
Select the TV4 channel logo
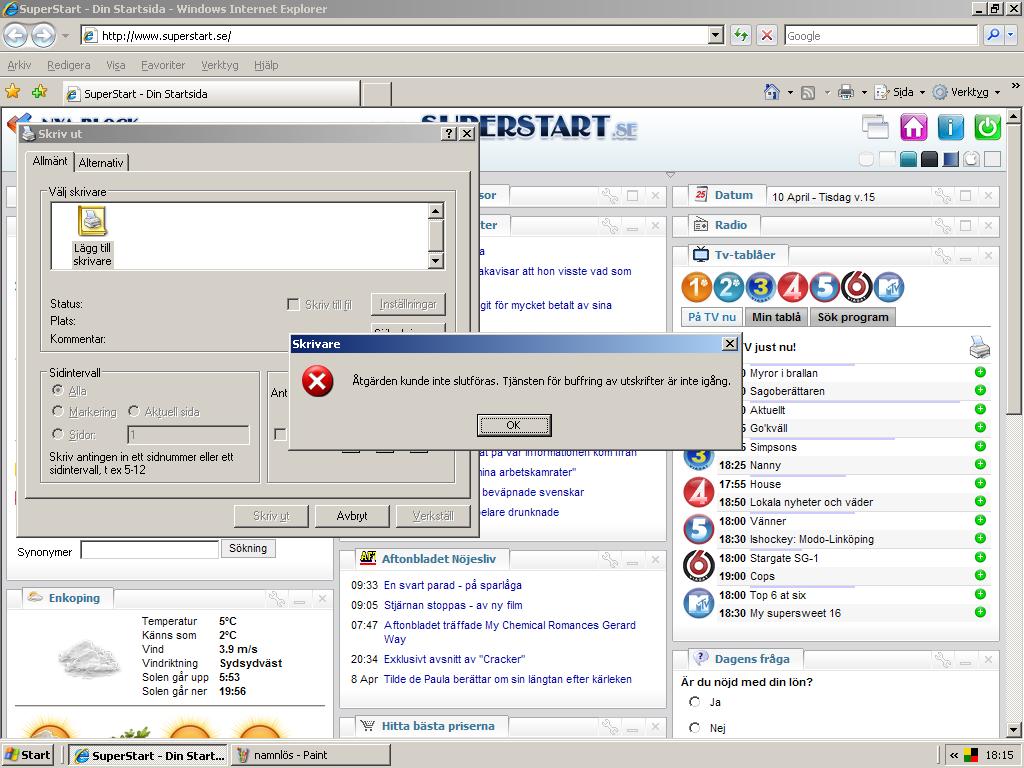click(792, 287)
